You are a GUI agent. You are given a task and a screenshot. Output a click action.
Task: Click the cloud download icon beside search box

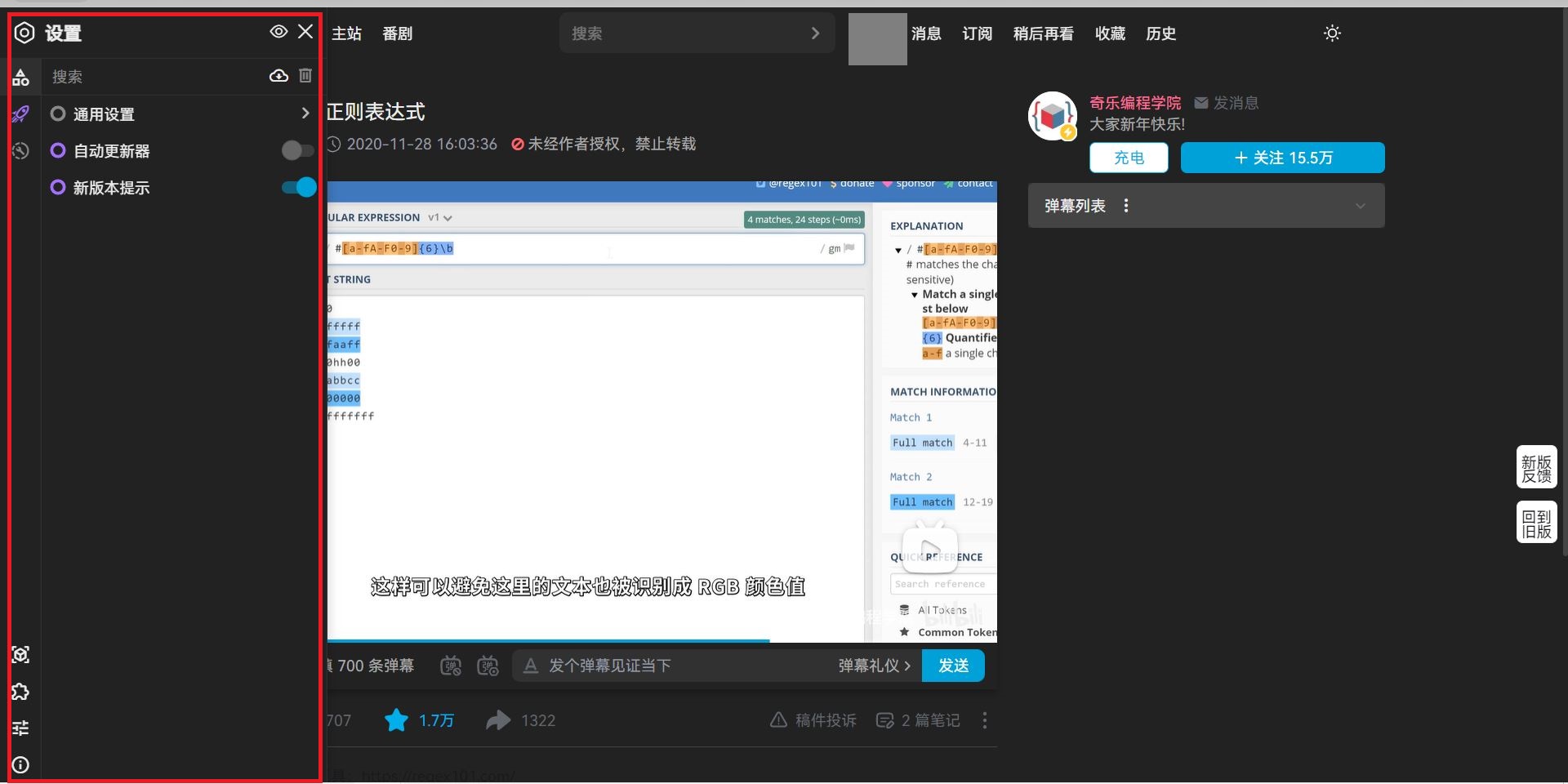pos(278,75)
